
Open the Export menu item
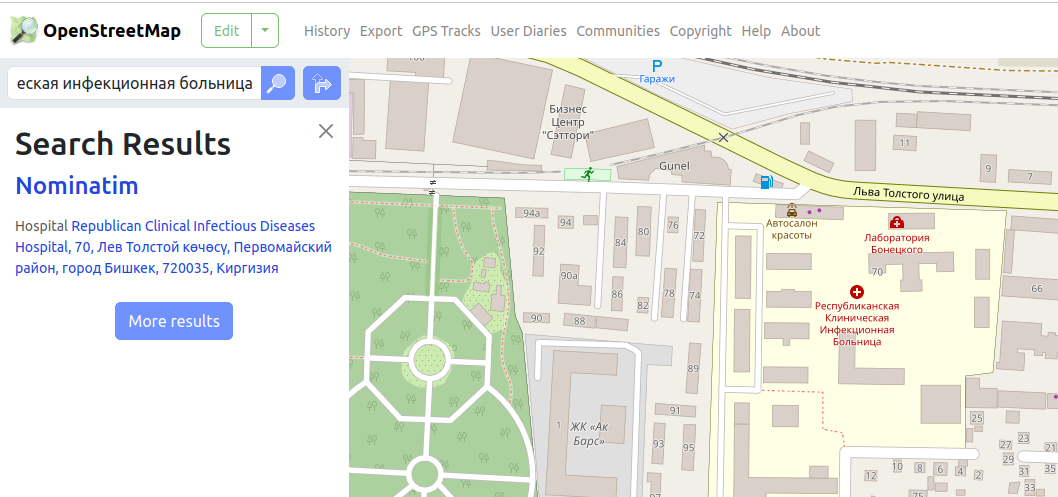point(381,31)
